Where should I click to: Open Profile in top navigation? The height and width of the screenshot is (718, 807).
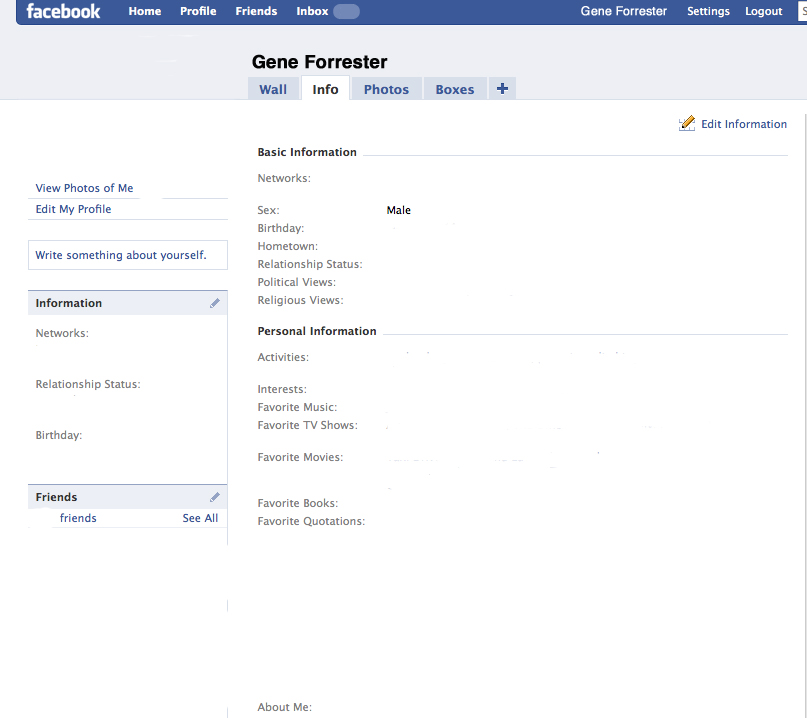198,11
